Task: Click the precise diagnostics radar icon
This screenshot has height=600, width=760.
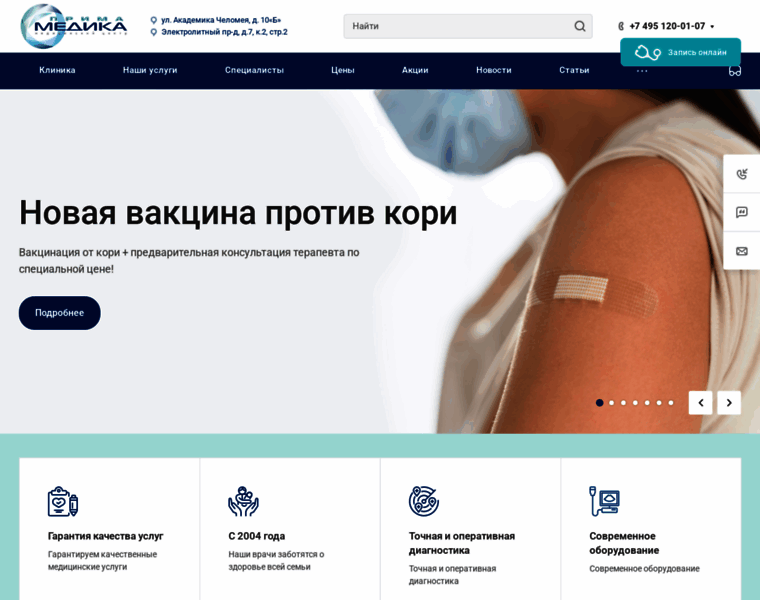Action: (x=424, y=501)
